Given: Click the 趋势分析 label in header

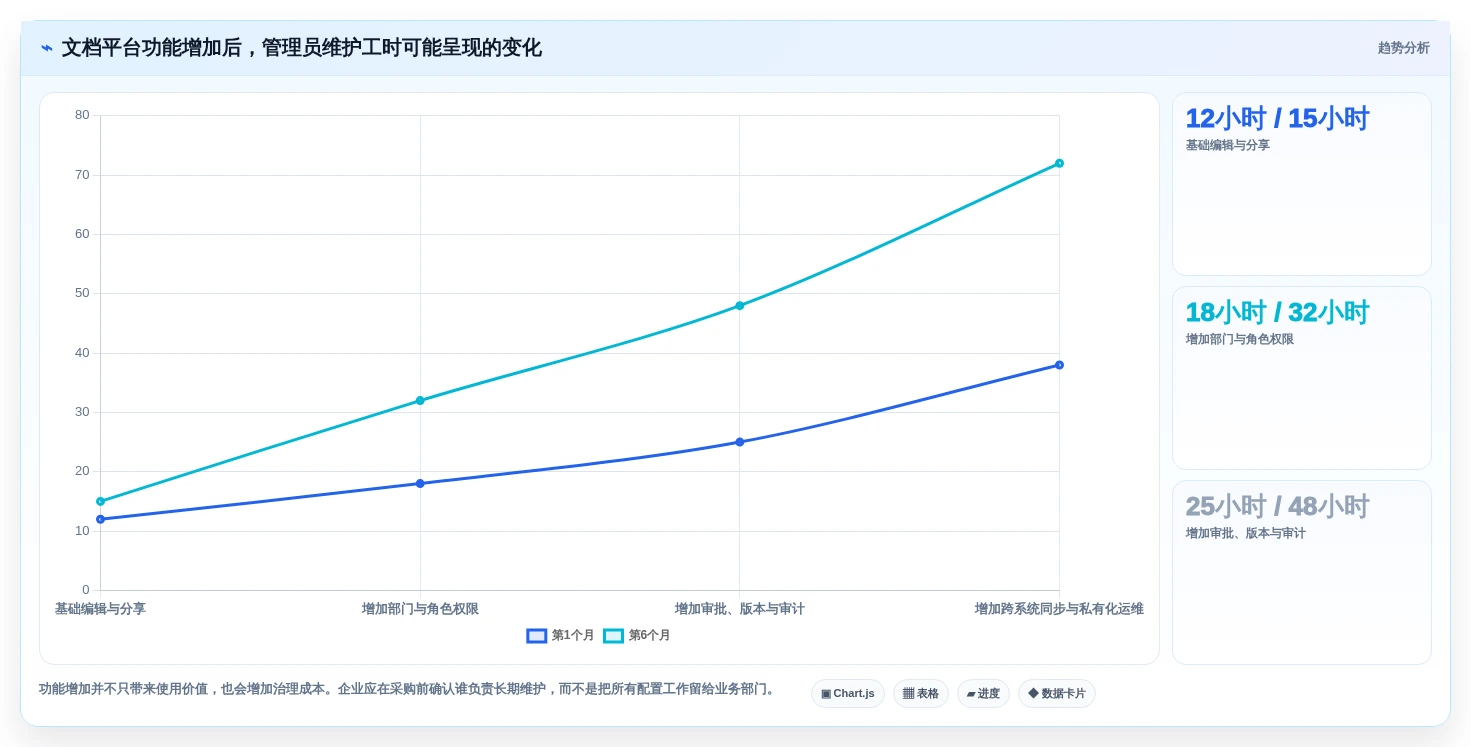Looking at the screenshot, I should click(1403, 48).
